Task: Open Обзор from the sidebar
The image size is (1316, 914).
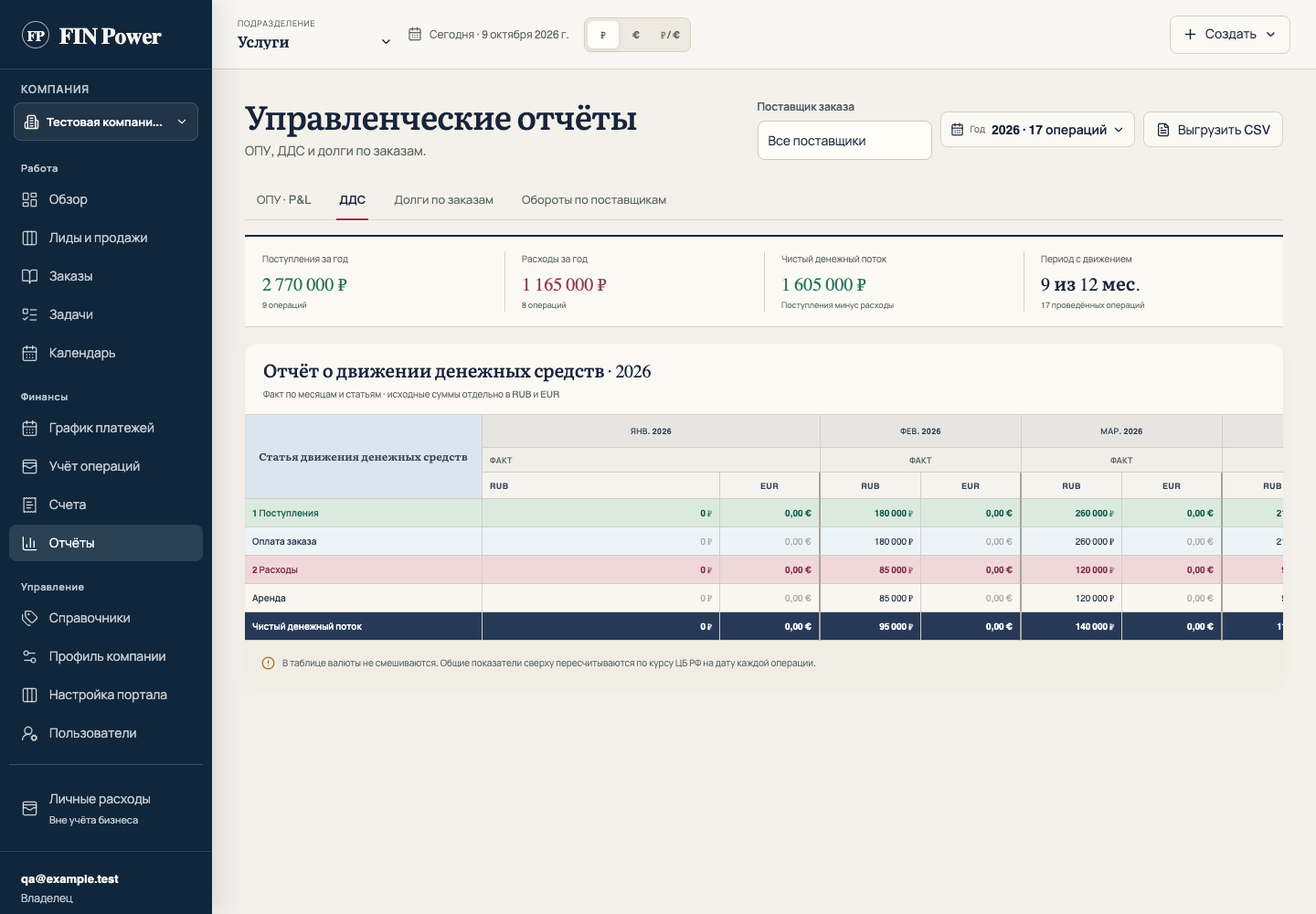Action: tap(106, 199)
